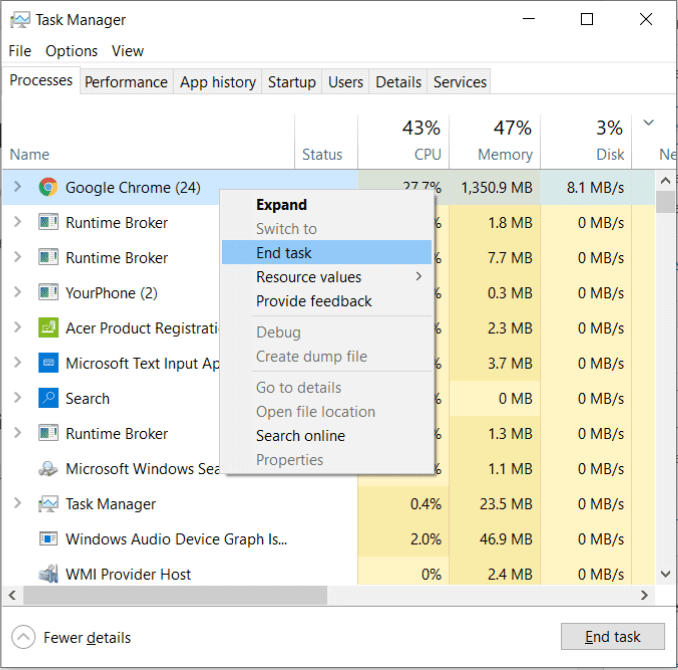Click the WMI Provider Host icon
Viewport: 678px width, 670px height.
tap(47, 574)
